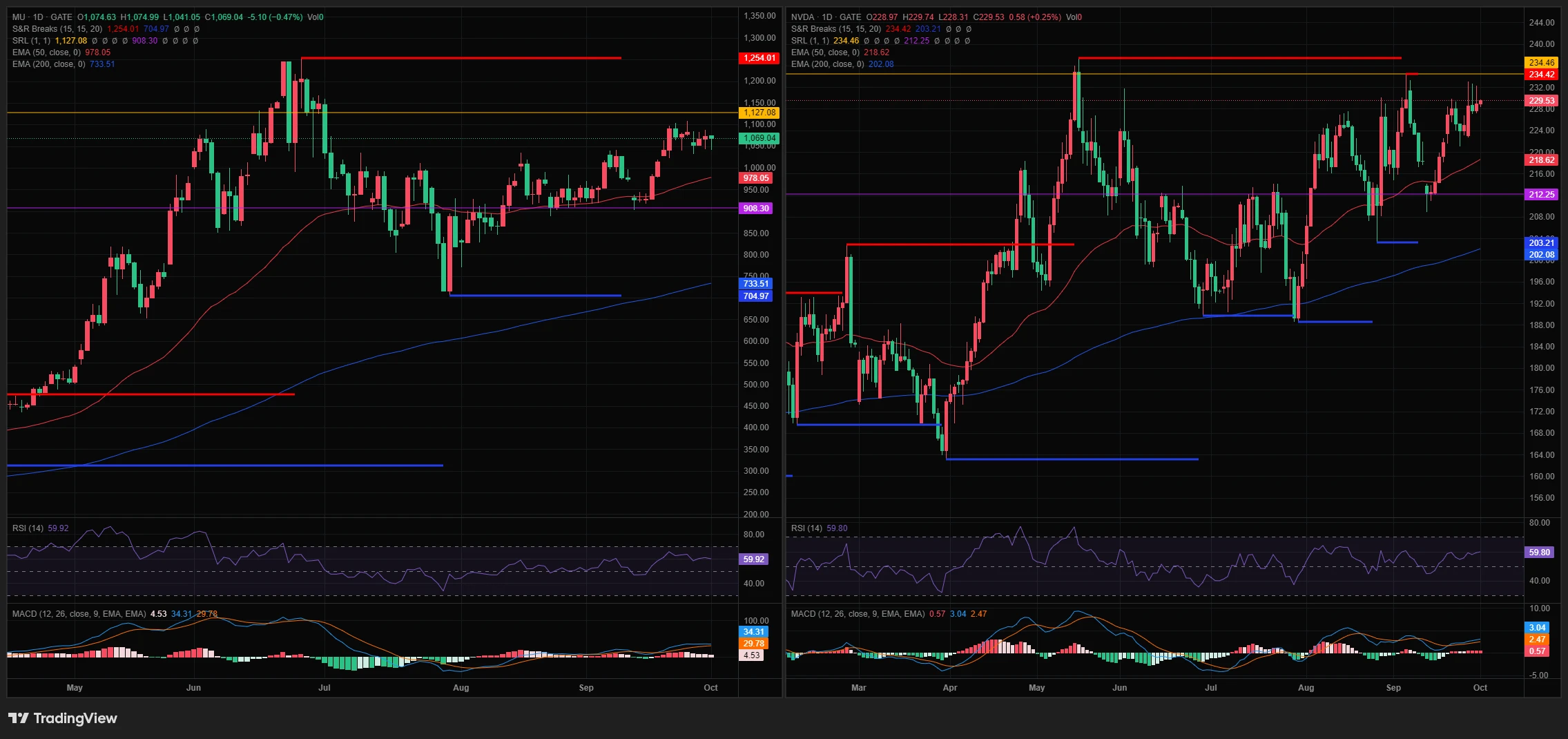
Task: Click the blue 3.04 MACD axis label
Action: [1537, 628]
